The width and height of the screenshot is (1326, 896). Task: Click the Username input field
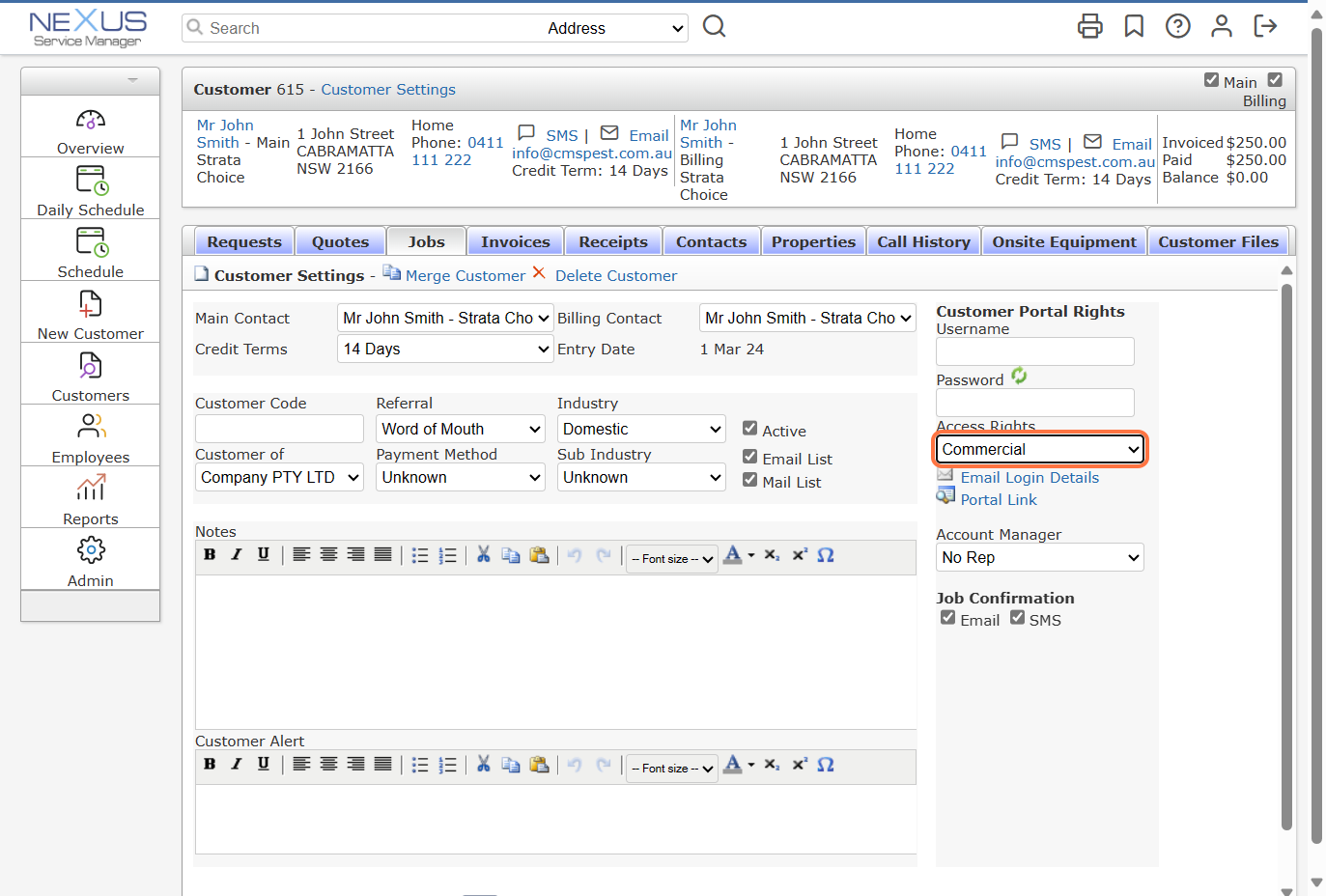(x=1035, y=351)
